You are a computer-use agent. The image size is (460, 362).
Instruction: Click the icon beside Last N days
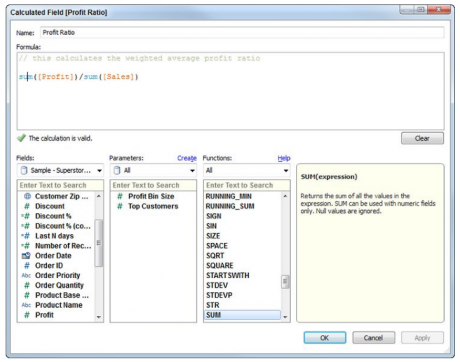point(26,236)
